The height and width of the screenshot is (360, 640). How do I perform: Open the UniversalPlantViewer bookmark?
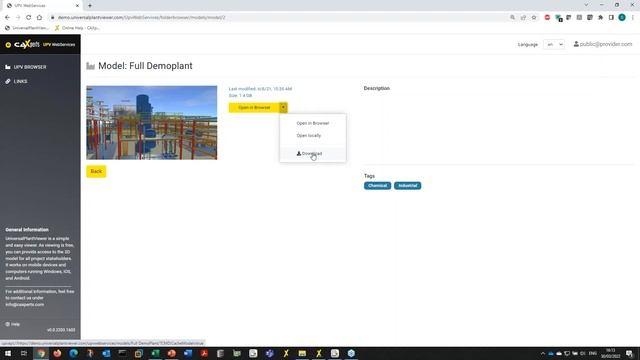[27, 28]
